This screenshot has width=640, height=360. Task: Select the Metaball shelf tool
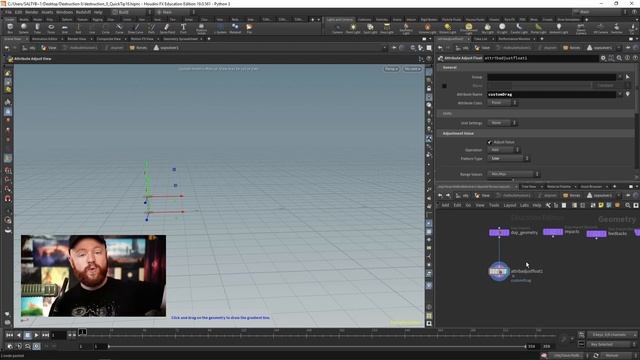(x=235, y=28)
